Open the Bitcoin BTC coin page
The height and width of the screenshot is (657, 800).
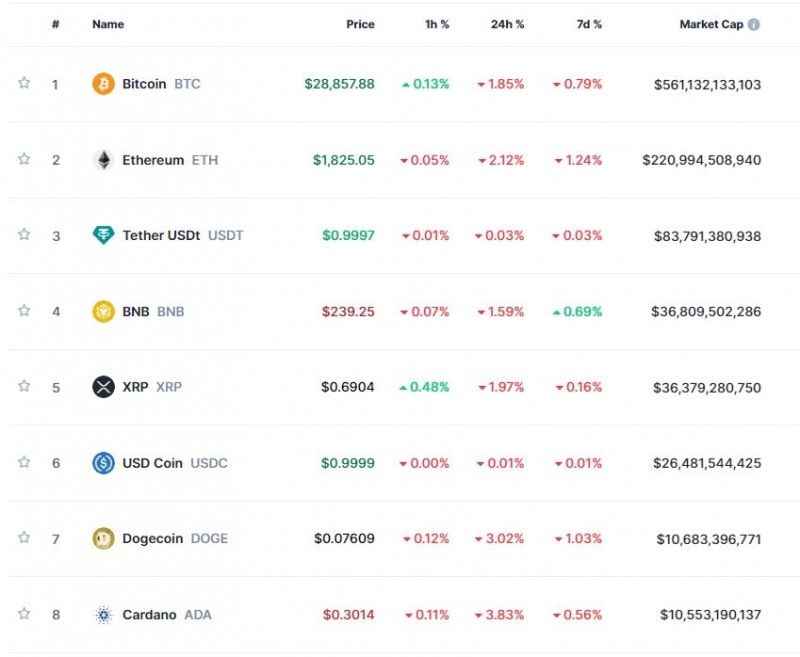(x=145, y=84)
